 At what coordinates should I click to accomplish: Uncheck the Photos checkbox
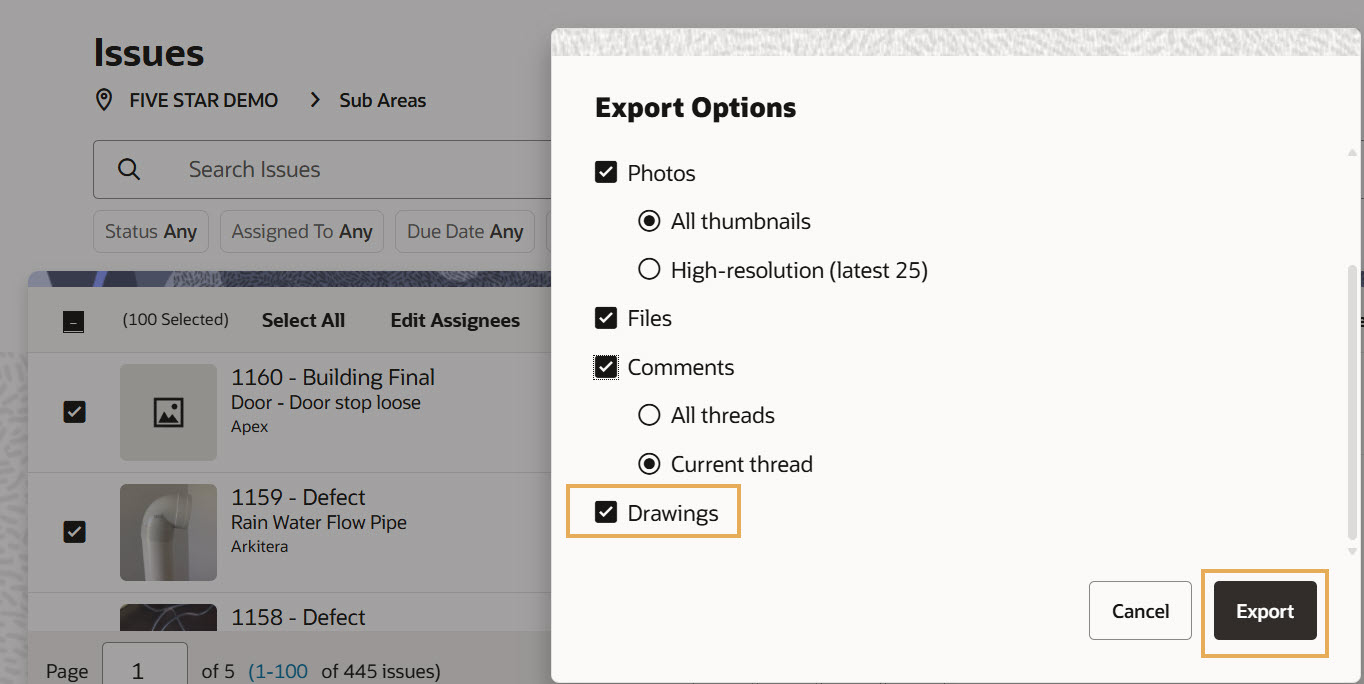(x=606, y=173)
